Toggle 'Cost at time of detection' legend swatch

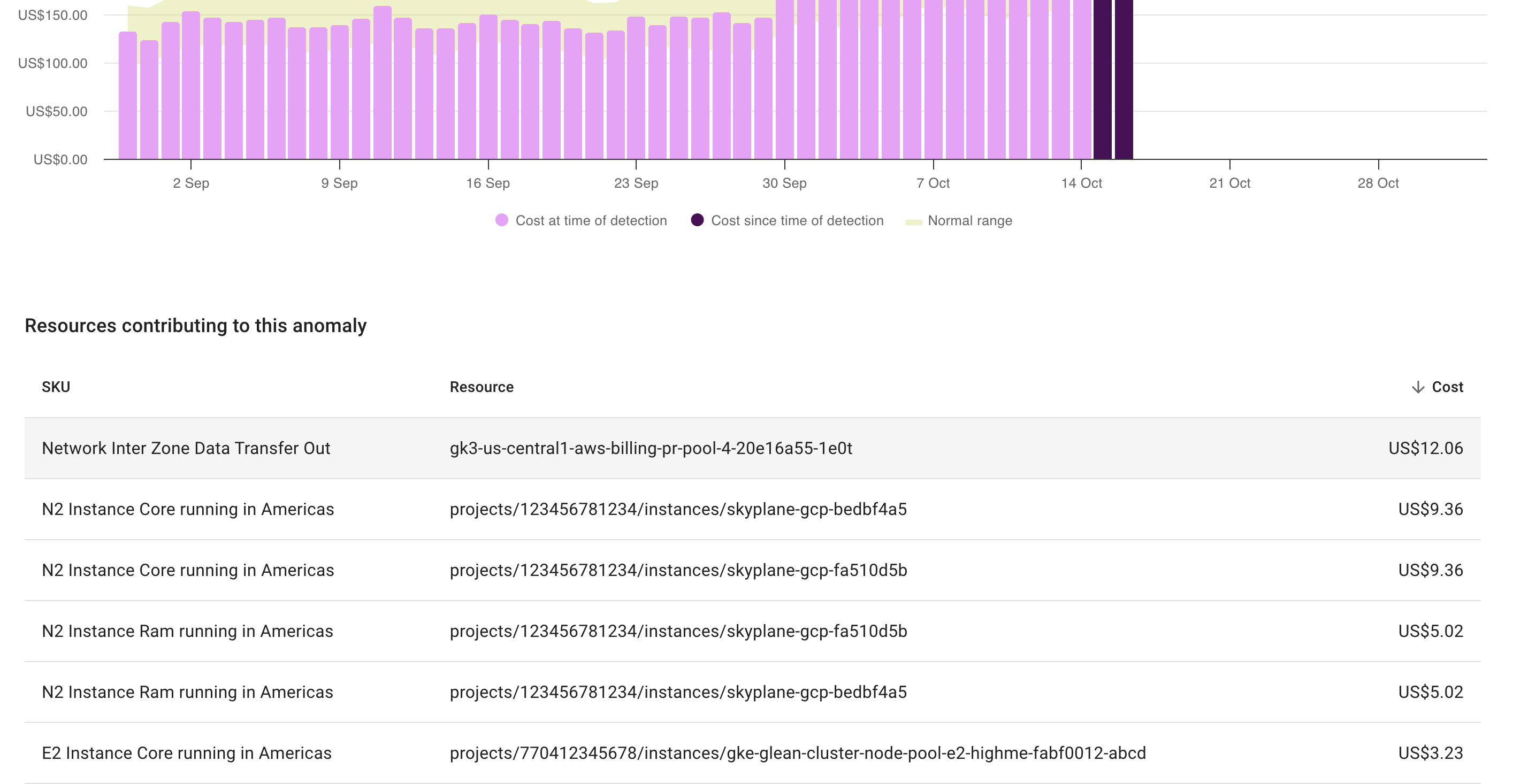click(x=502, y=220)
